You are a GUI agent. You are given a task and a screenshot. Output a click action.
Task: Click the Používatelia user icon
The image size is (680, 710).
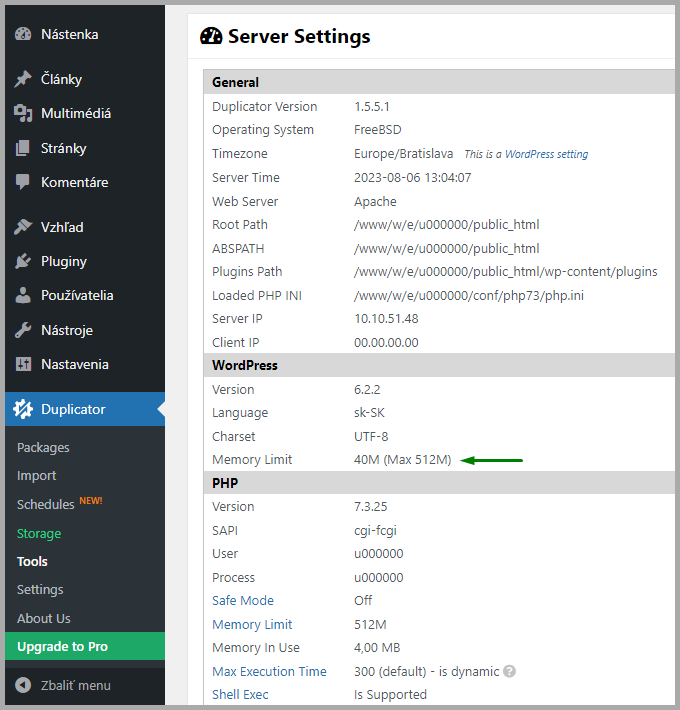23,296
